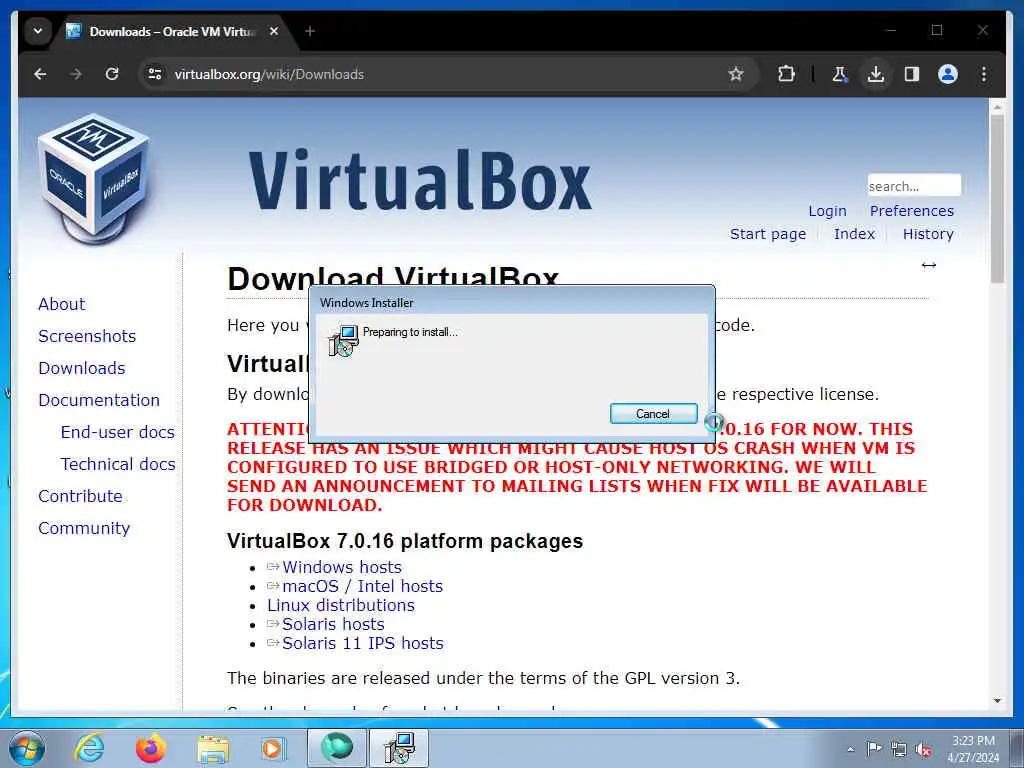
Task: Open the Linux distributions link
Action: (x=340, y=605)
